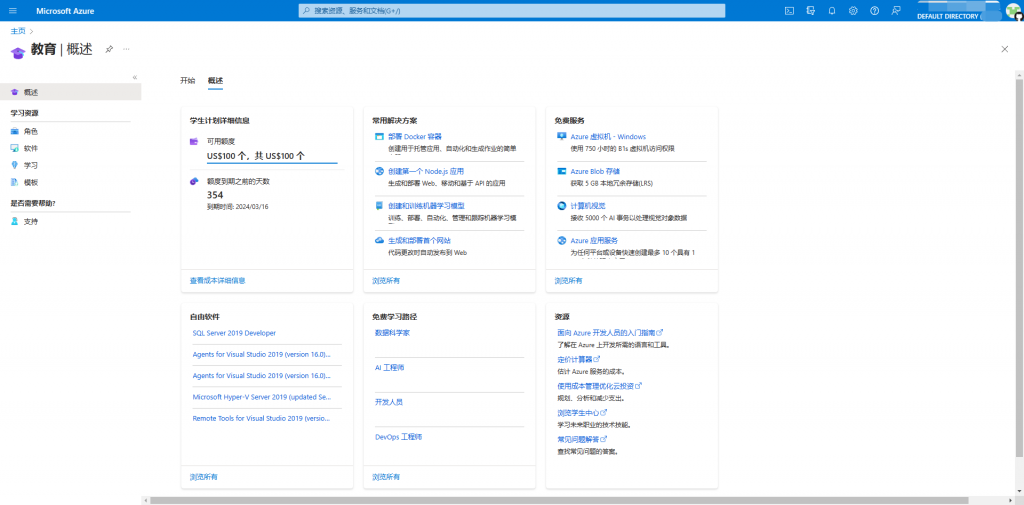Open 浏览学生中心 link
The image size is (1024, 505).
pyautogui.click(x=582, y=413)
